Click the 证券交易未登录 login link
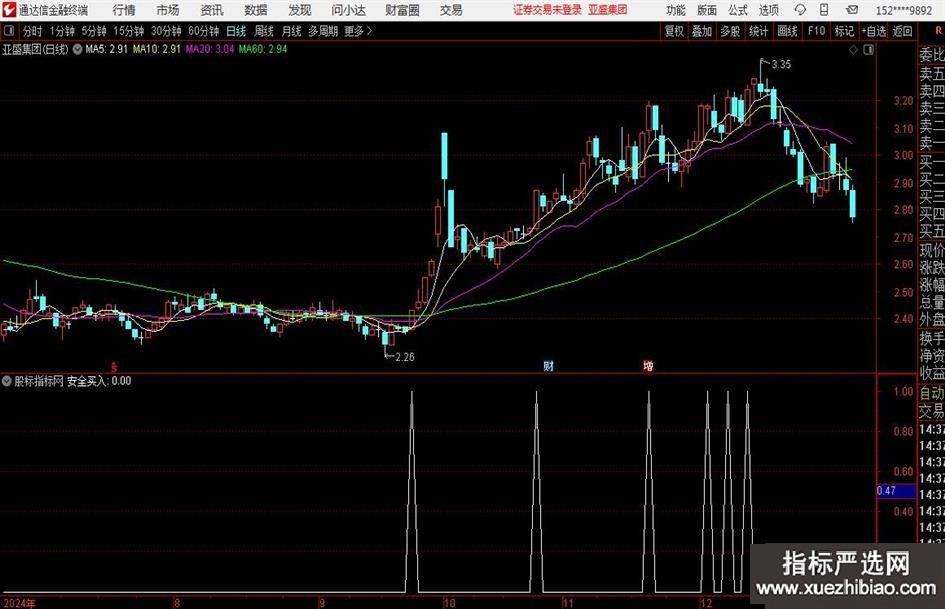The height and width of the screenshot is (609, 945). point(547,10)
